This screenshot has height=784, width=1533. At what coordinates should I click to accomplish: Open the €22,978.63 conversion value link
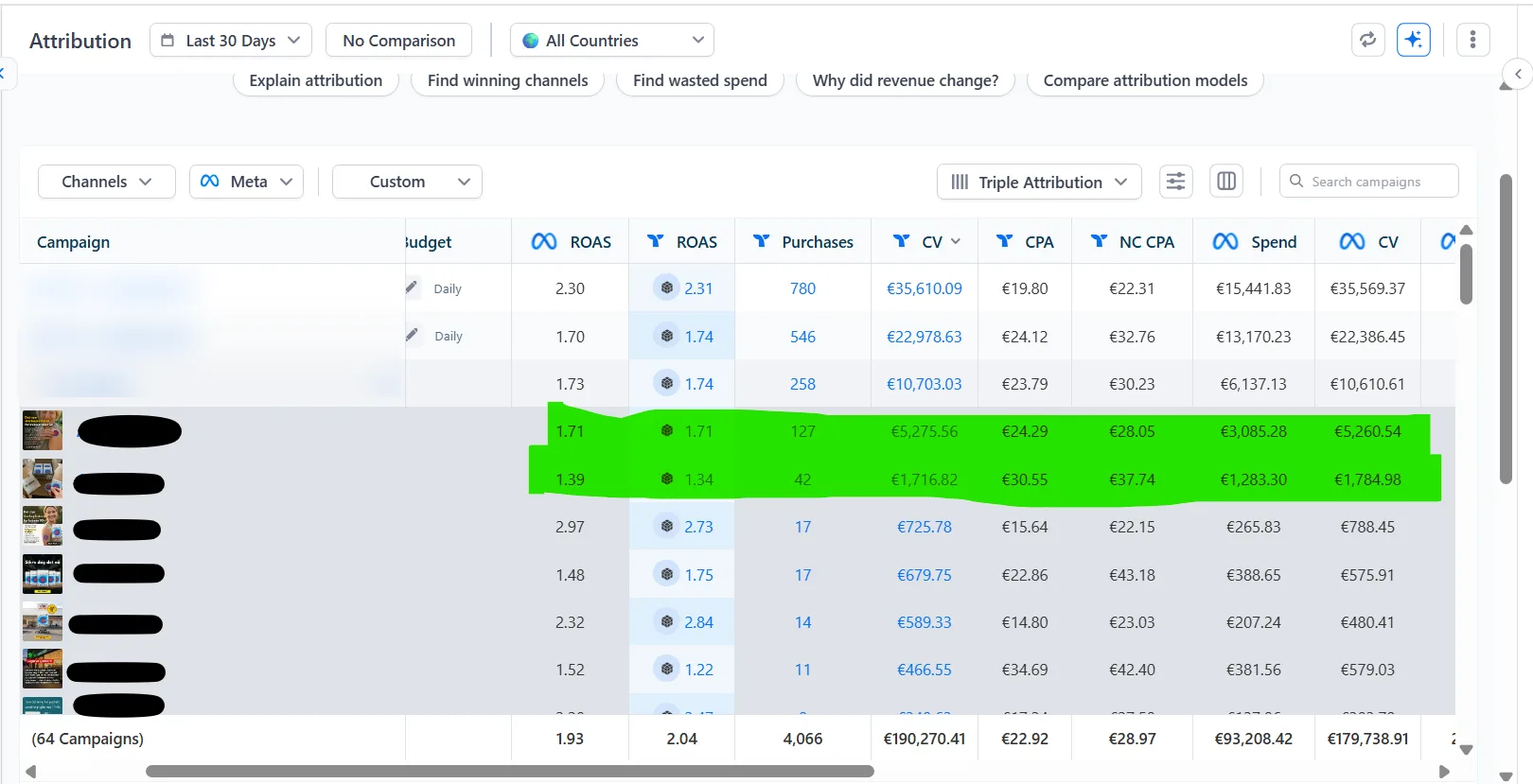pos(925,336)
